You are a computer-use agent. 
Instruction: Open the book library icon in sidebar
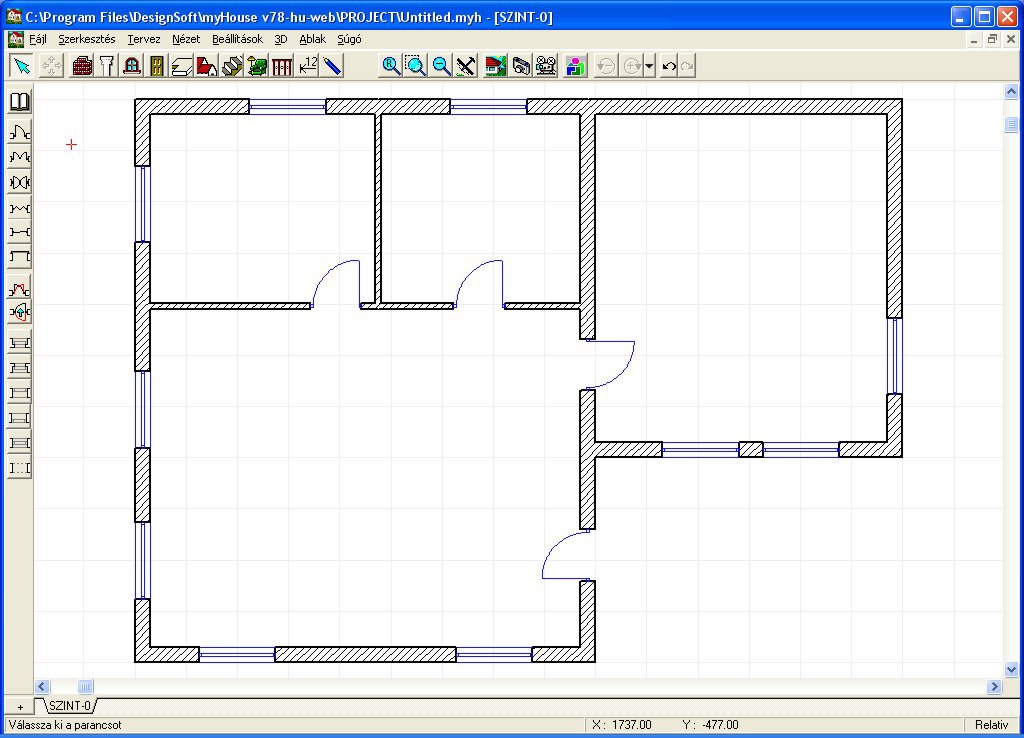click(20, 102)
